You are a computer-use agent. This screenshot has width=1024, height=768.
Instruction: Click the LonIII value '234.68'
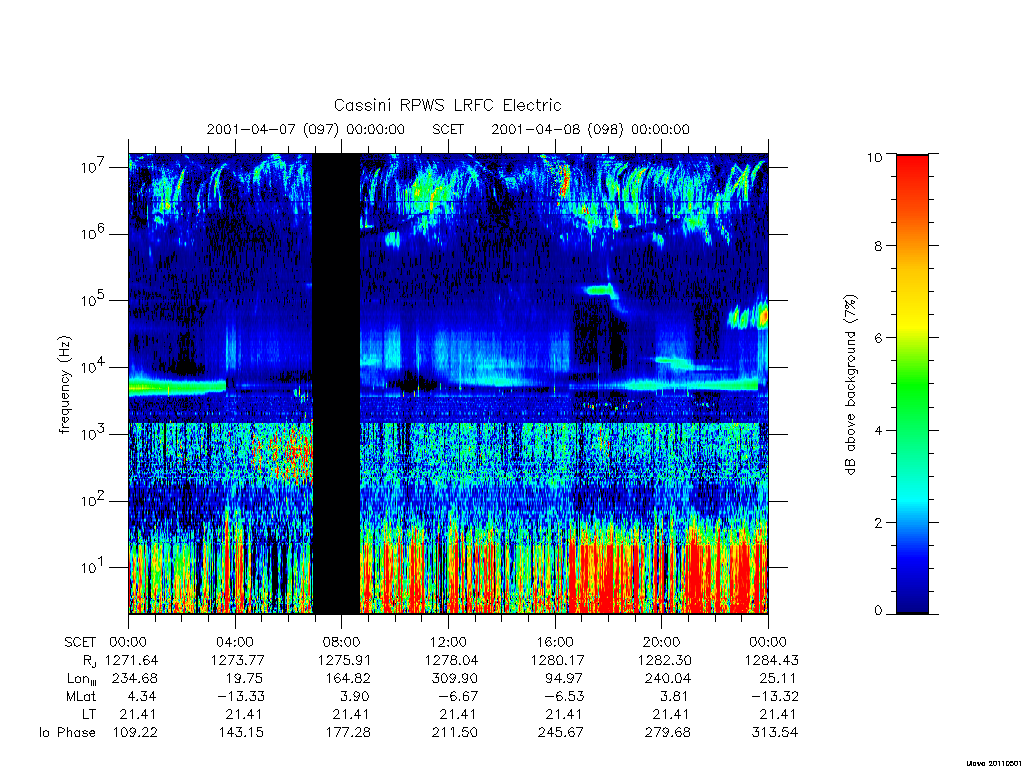pos(135,679)
